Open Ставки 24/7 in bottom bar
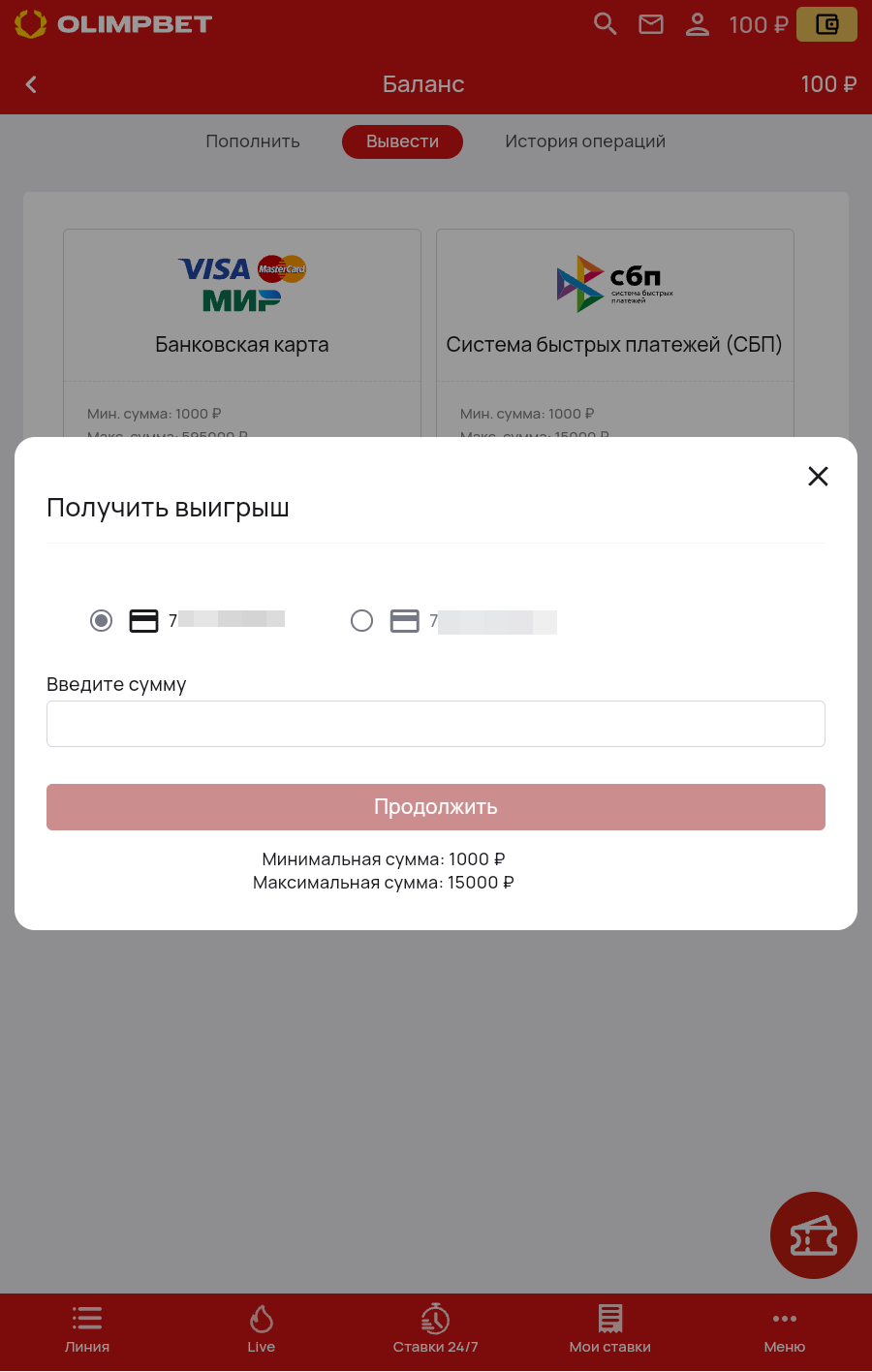This screenshot has width=872, height=1372. click(x=436, y=1328)
